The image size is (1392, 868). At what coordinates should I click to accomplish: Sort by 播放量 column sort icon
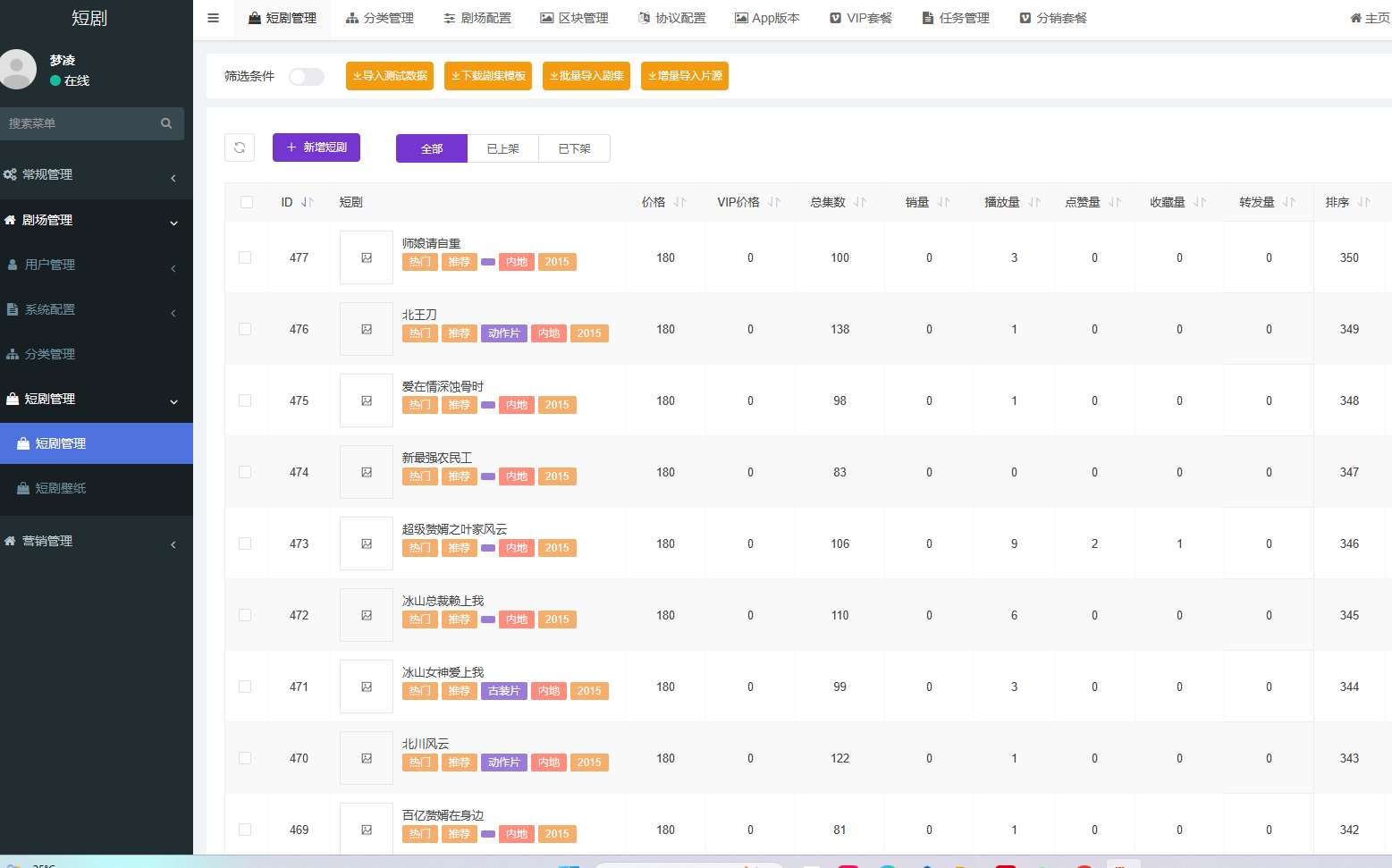pyautogui.click(x=1034, y=202)
